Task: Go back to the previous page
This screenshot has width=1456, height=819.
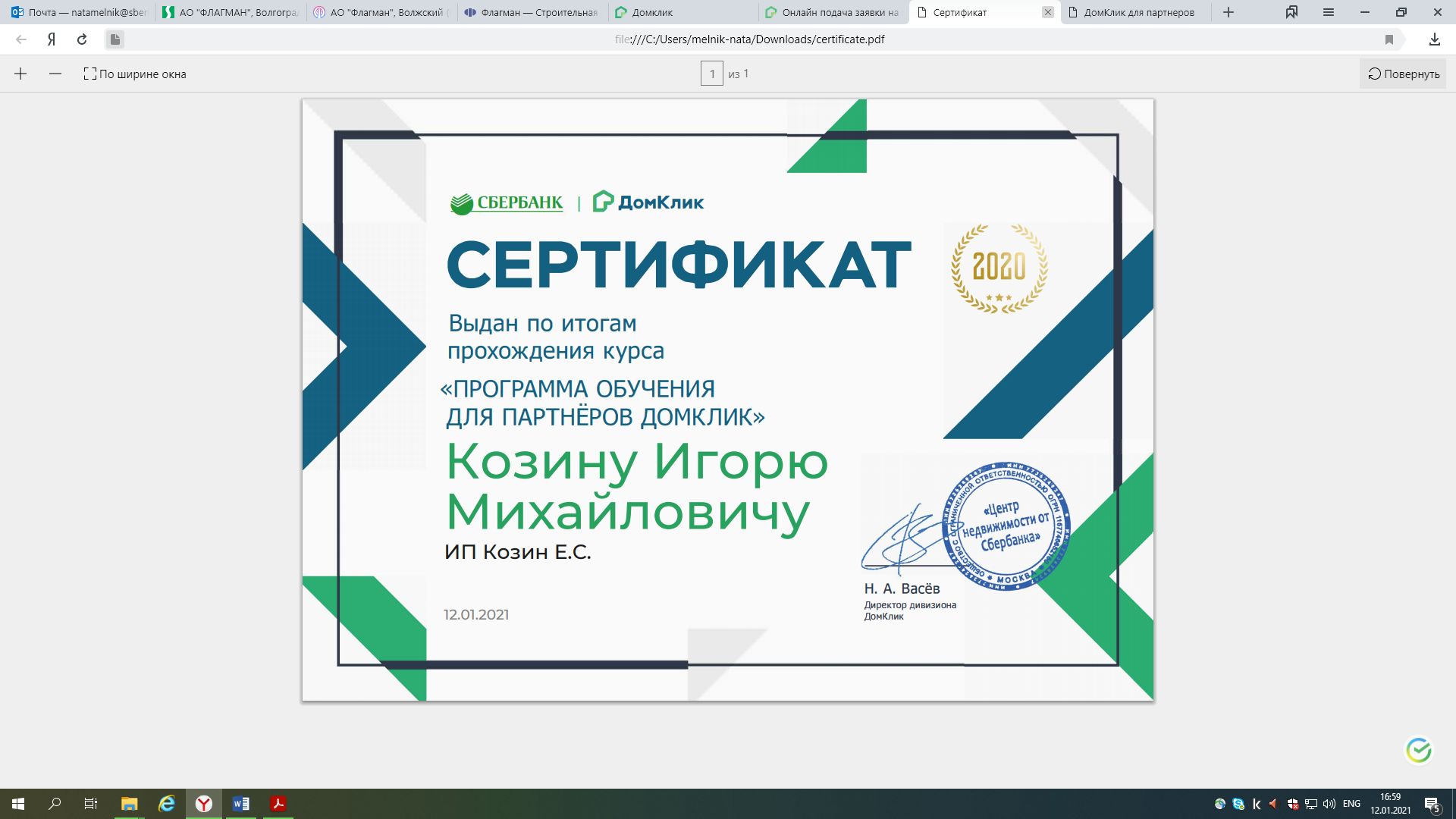Action: tap(21, 39)
